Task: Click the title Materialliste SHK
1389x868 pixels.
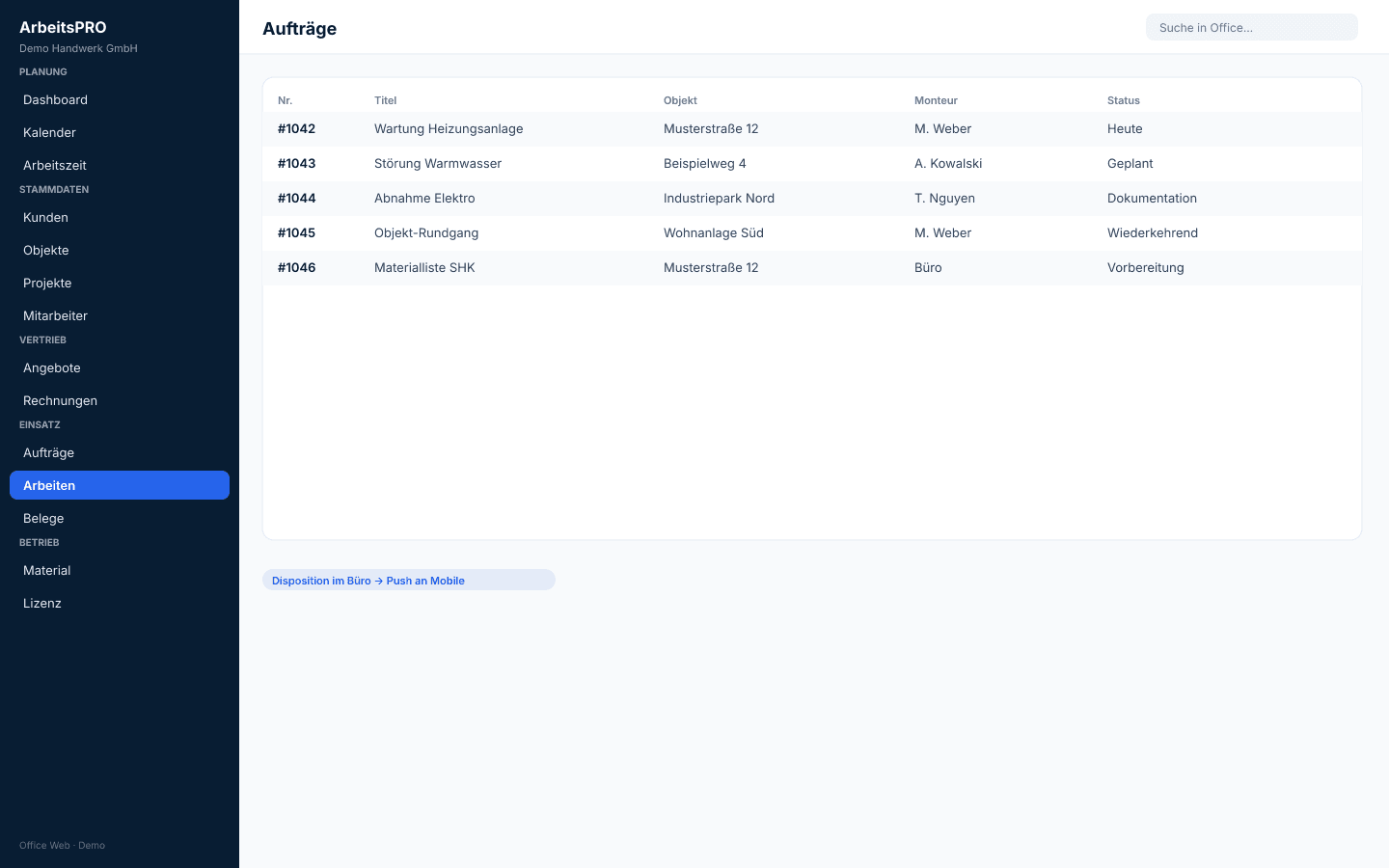Action: (x=424, y=267)
